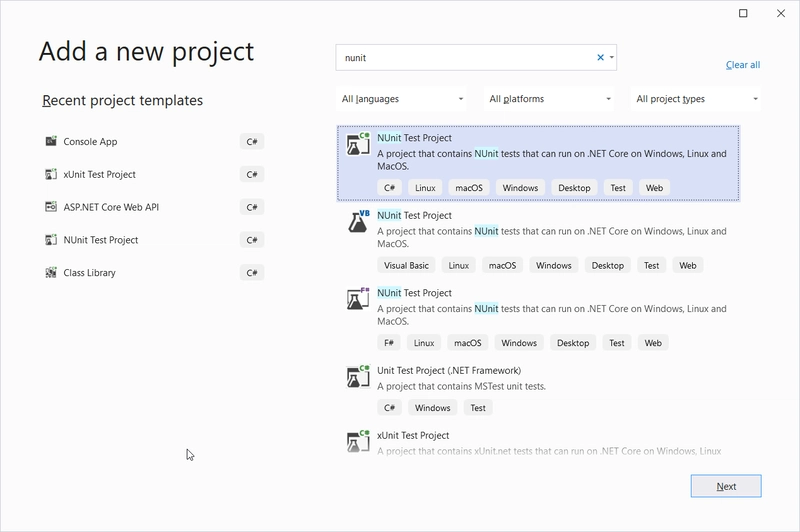Click the Console App template icon
Screen dimensions: 800x532
point(51,141)
